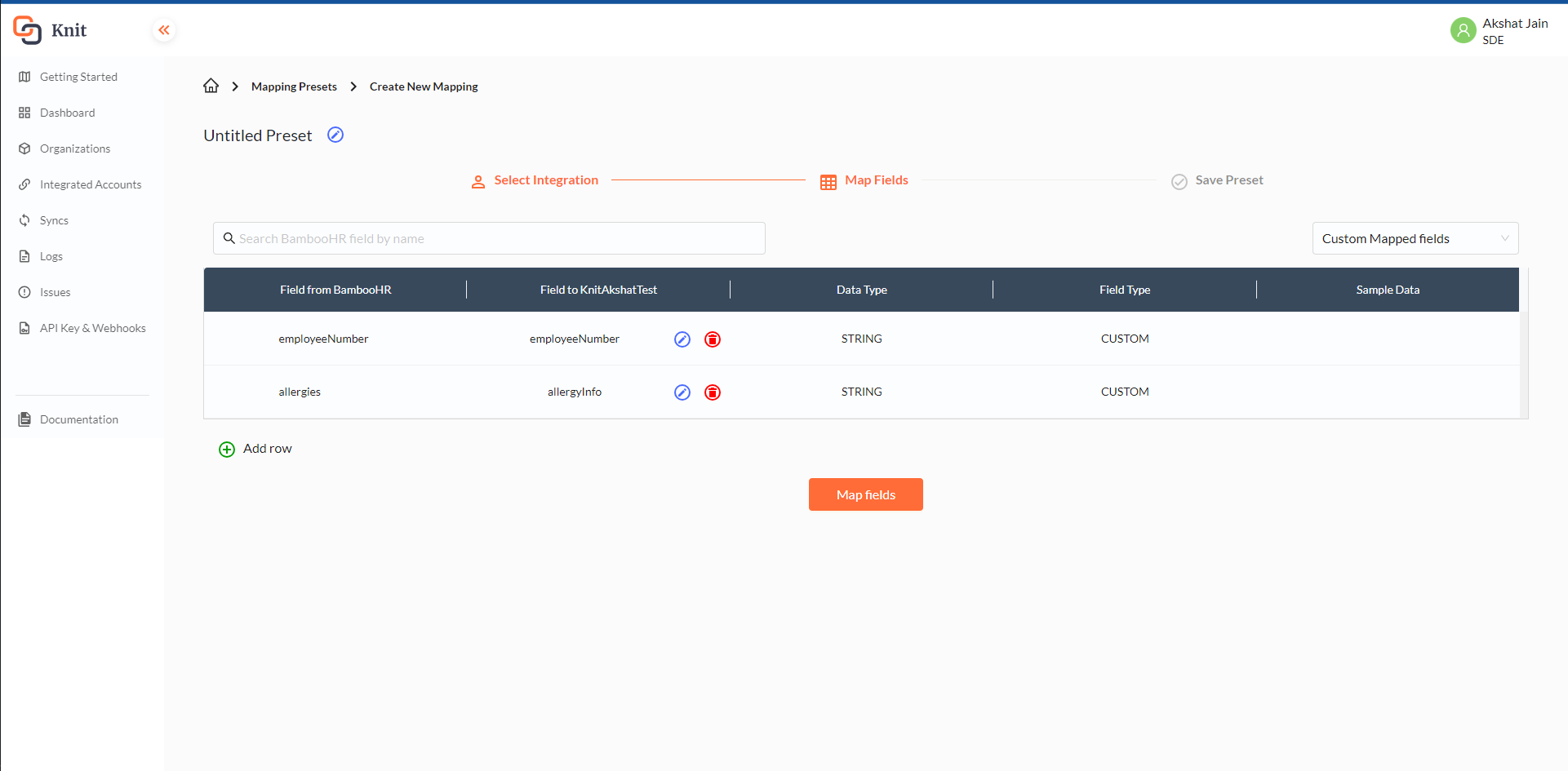1568x771 pixels.
Task: Open Issues in the sidebar
Action: pos(56,292)
